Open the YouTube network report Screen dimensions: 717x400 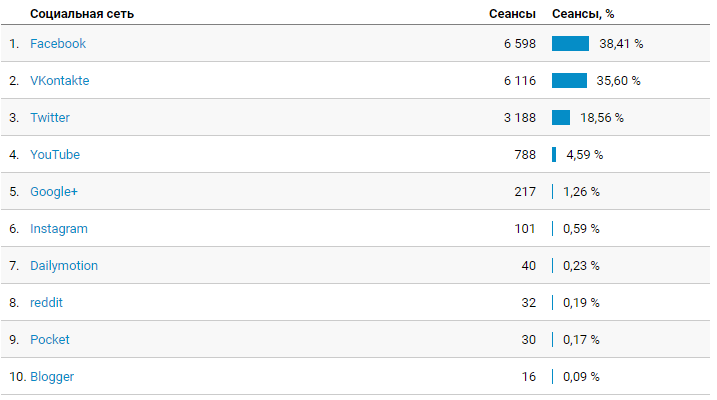tap(55, 155)
